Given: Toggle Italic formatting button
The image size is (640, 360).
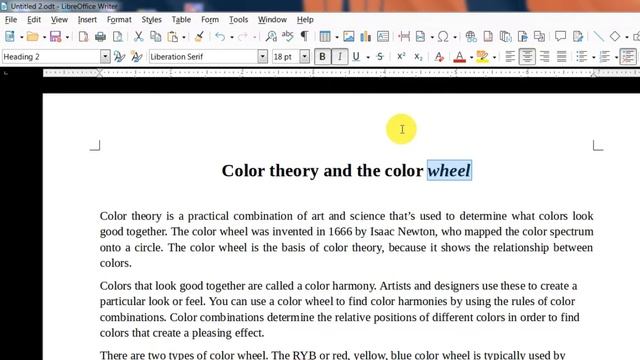Looking at the screenshot, I should pos(340,57).
